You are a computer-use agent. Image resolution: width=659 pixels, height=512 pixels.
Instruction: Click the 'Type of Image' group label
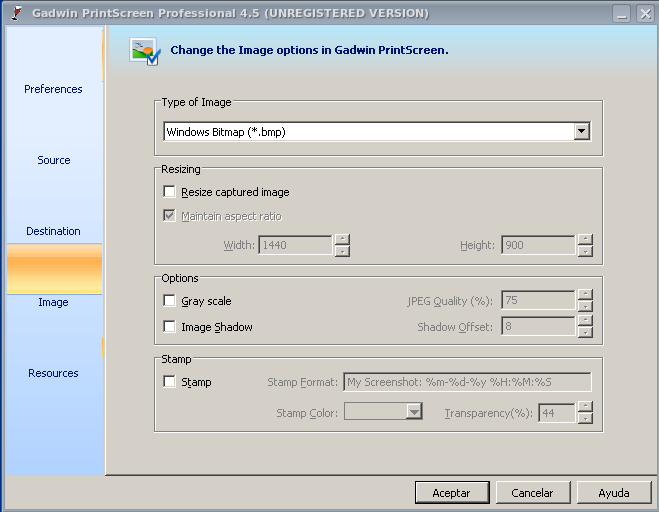pos(196,102)
